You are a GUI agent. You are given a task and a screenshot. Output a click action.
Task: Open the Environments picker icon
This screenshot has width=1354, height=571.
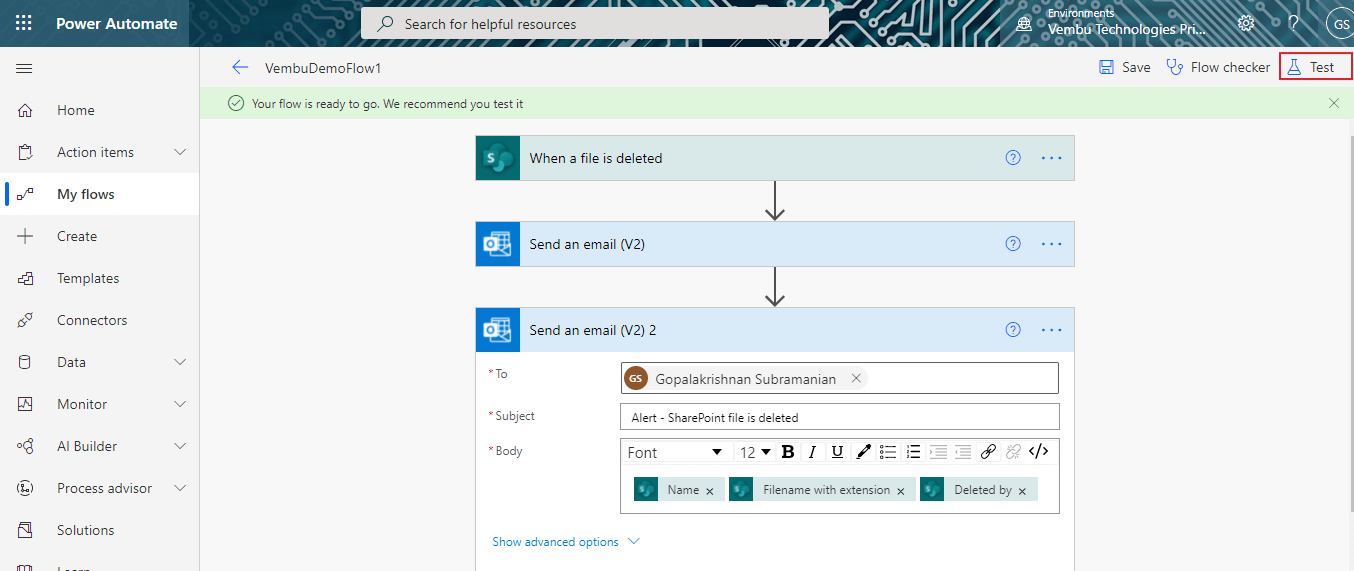[x=1024, y=23]
